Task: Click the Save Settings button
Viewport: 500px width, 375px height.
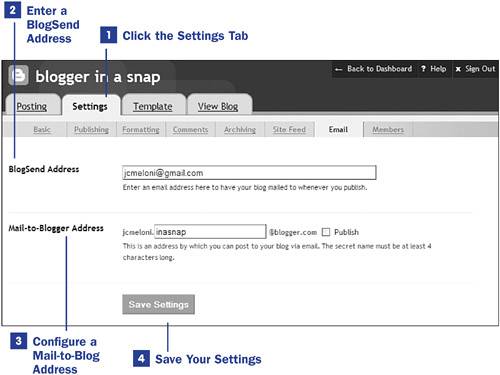Action: click(x=158, y=304)
